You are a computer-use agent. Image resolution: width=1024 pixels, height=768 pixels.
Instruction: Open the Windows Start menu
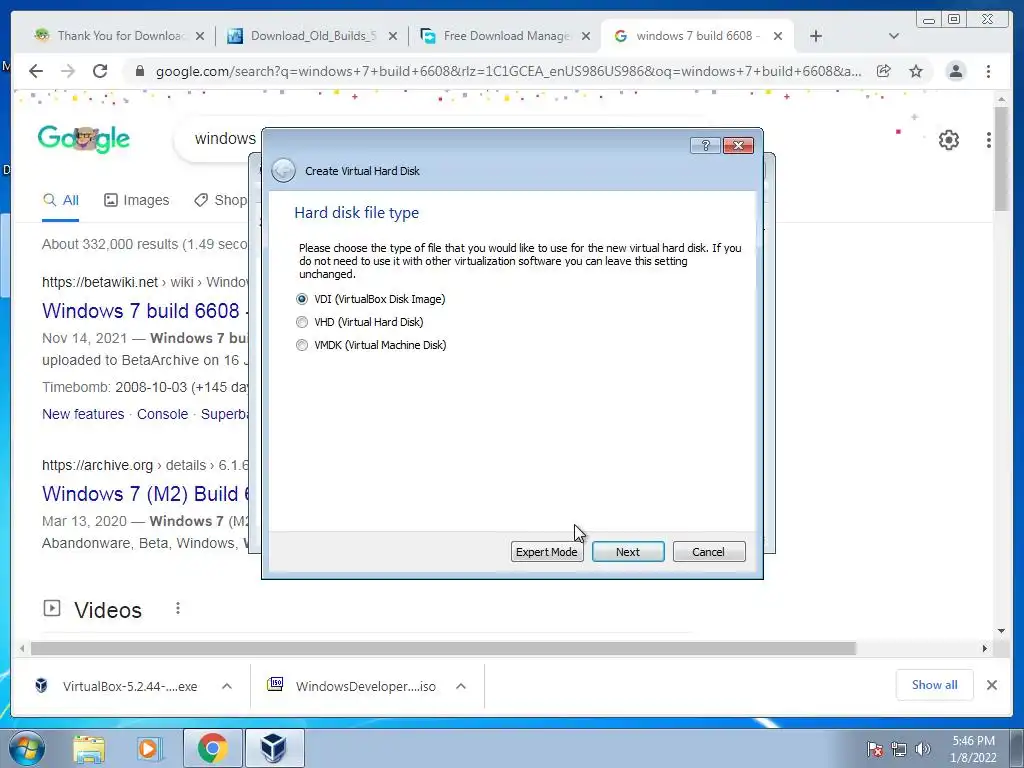26,748
